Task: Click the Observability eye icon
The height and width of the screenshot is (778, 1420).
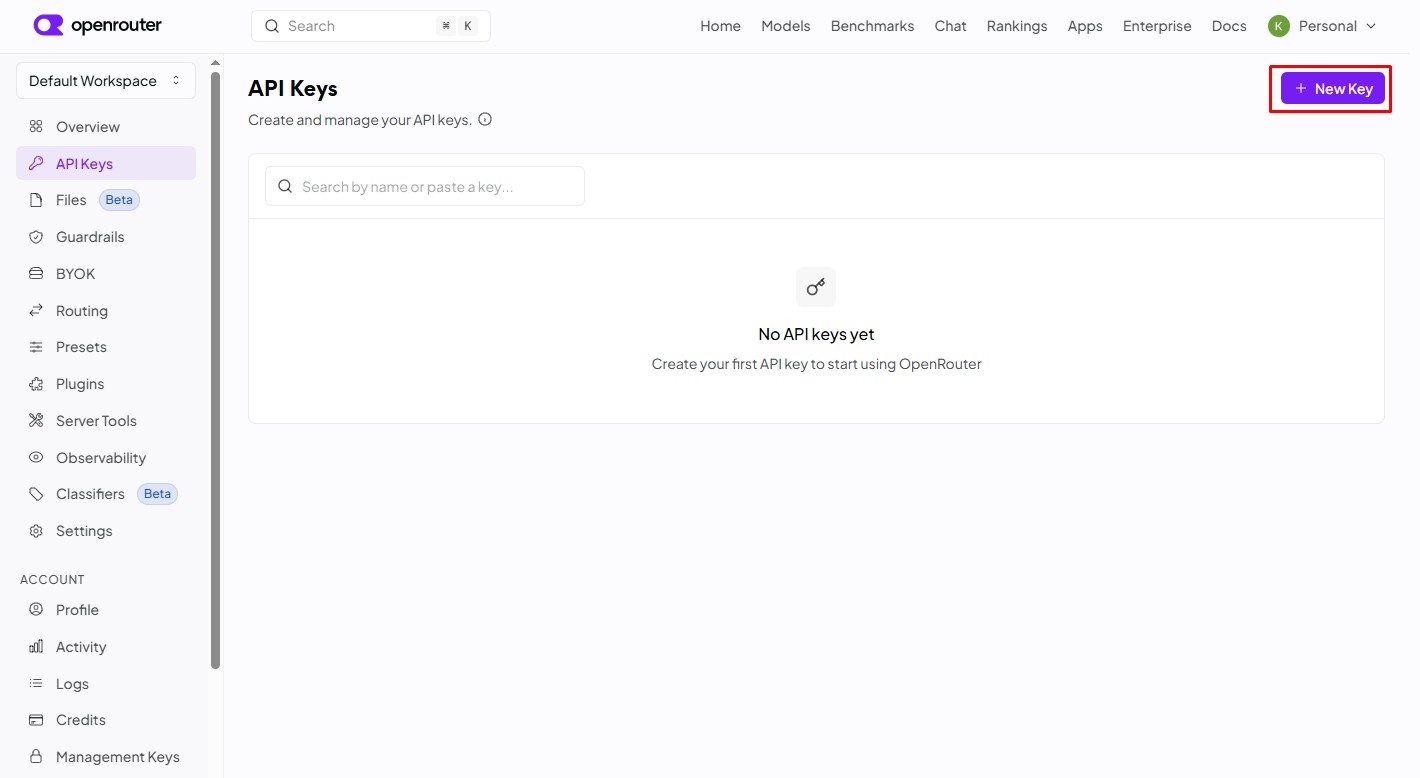Action: click(x=36, y=458)
